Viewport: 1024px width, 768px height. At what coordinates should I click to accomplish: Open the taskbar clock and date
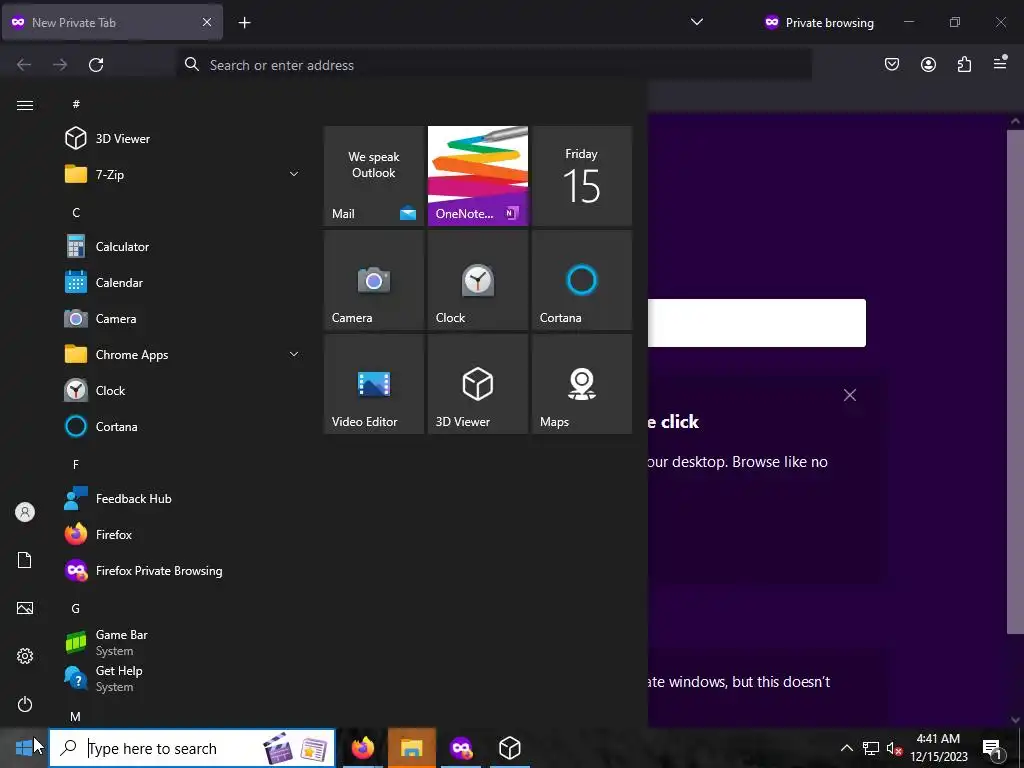tap(938, 748)
